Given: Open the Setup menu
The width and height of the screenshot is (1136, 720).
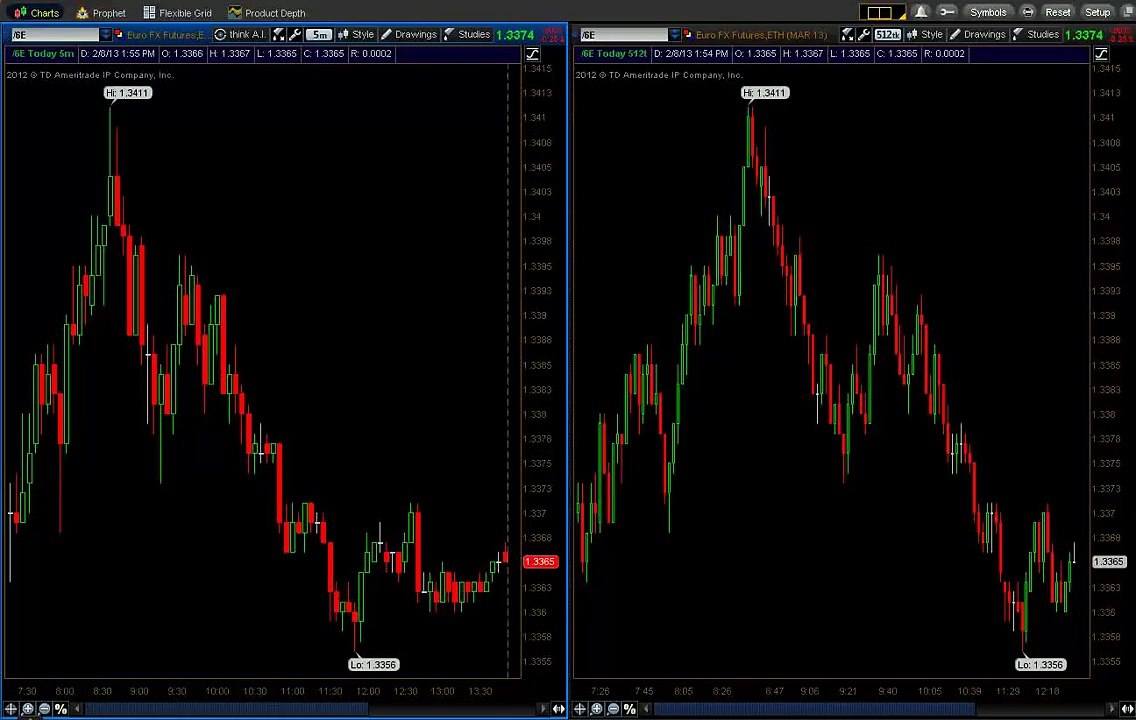Looking at the screenshot, I should pos(1097,12).
